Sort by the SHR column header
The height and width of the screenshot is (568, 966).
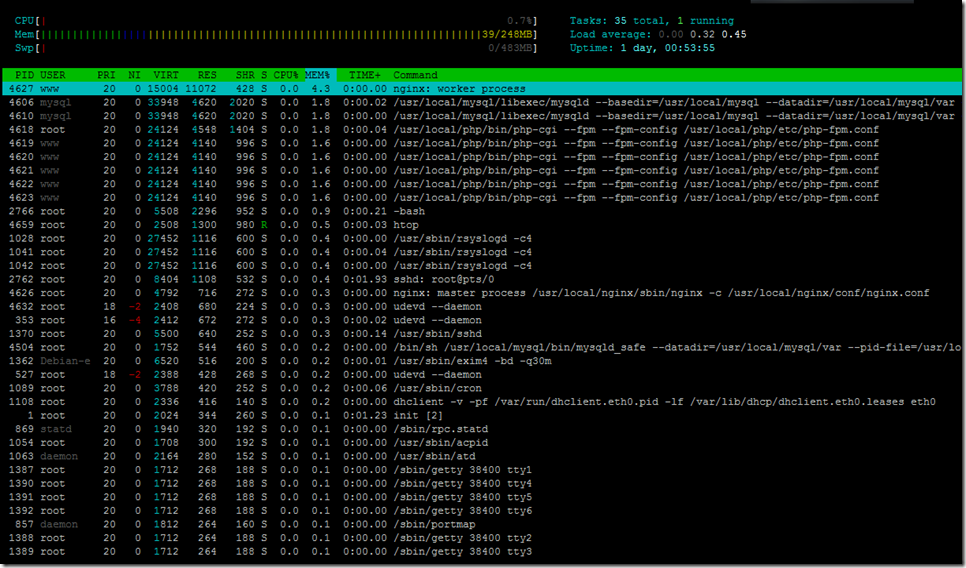pos(245,75)
